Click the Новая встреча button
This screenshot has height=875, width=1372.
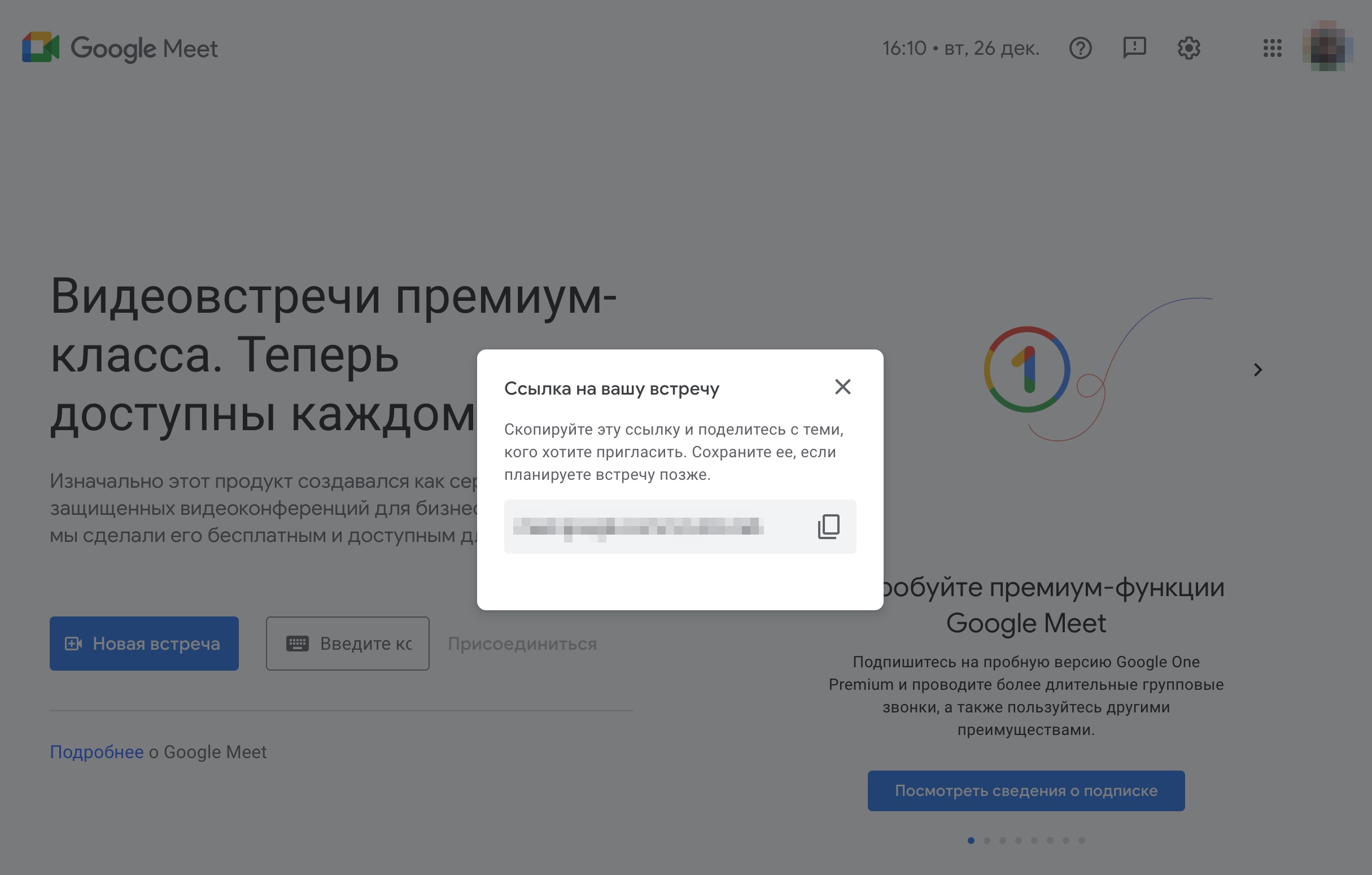(144, 643)
